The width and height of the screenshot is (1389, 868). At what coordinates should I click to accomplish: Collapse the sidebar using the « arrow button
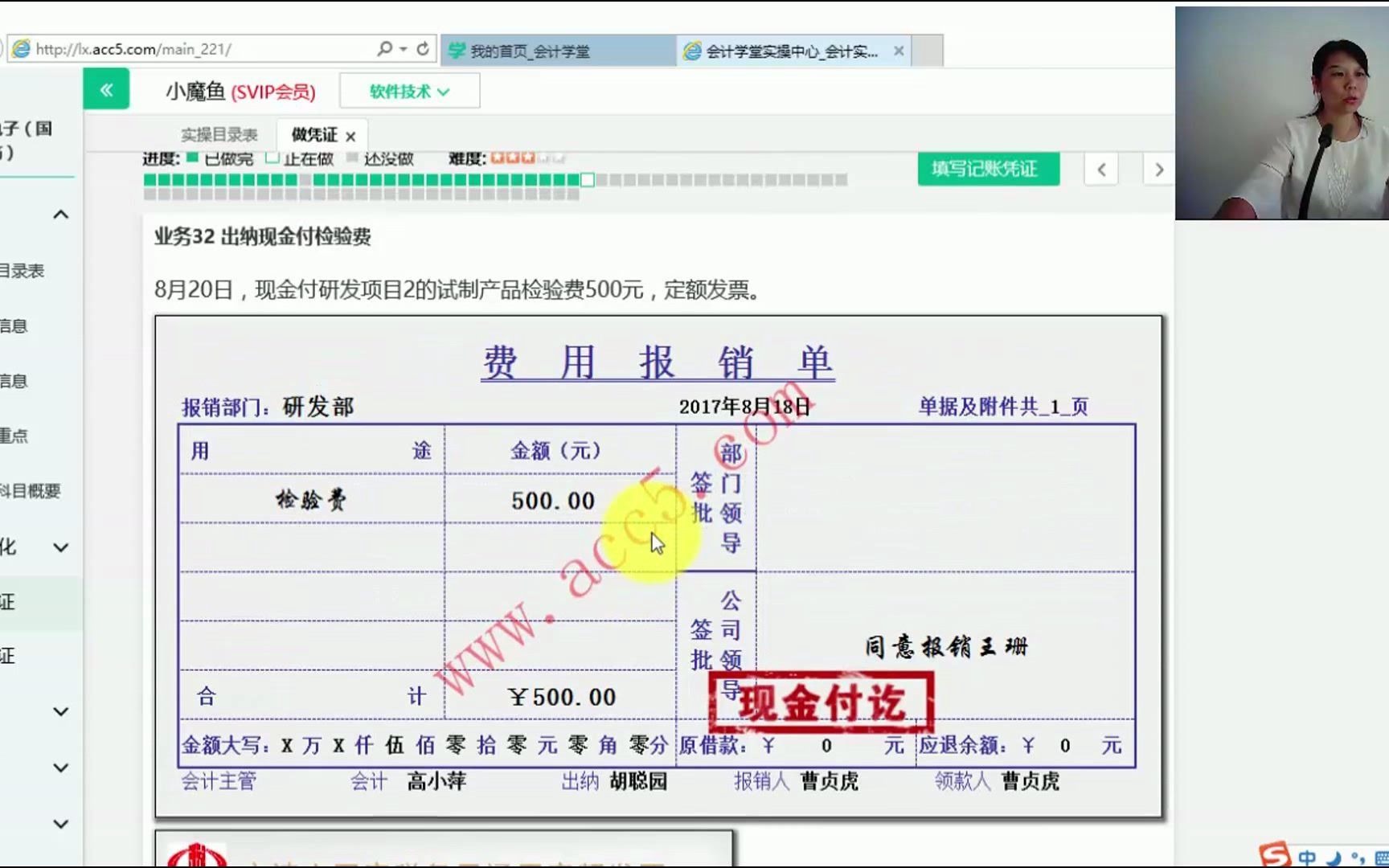pos(105,89)
